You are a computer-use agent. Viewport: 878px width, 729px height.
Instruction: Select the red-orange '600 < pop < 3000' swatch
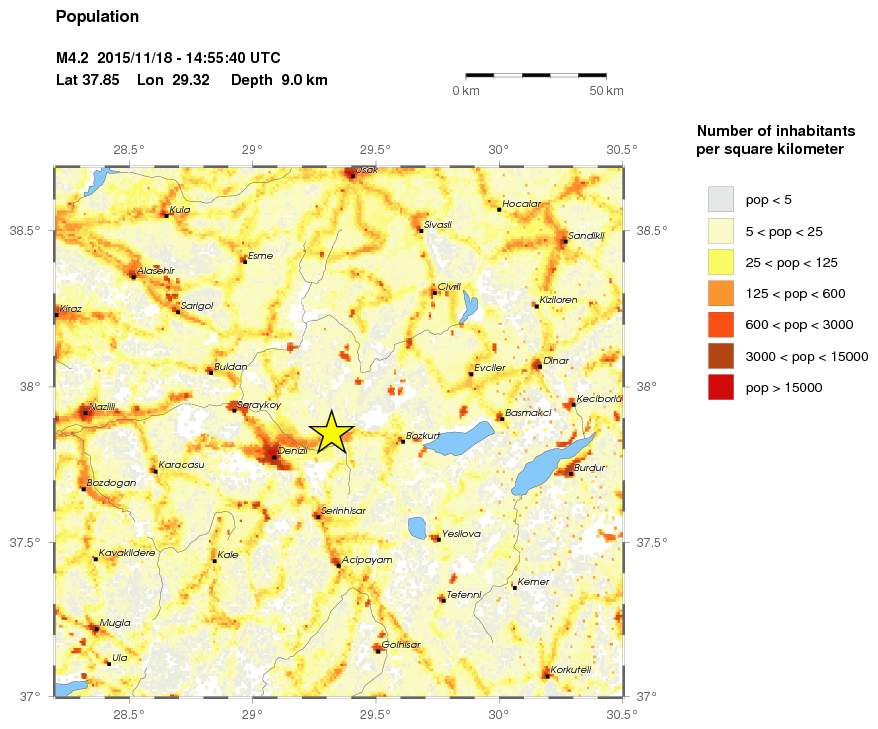coord(720,324)
